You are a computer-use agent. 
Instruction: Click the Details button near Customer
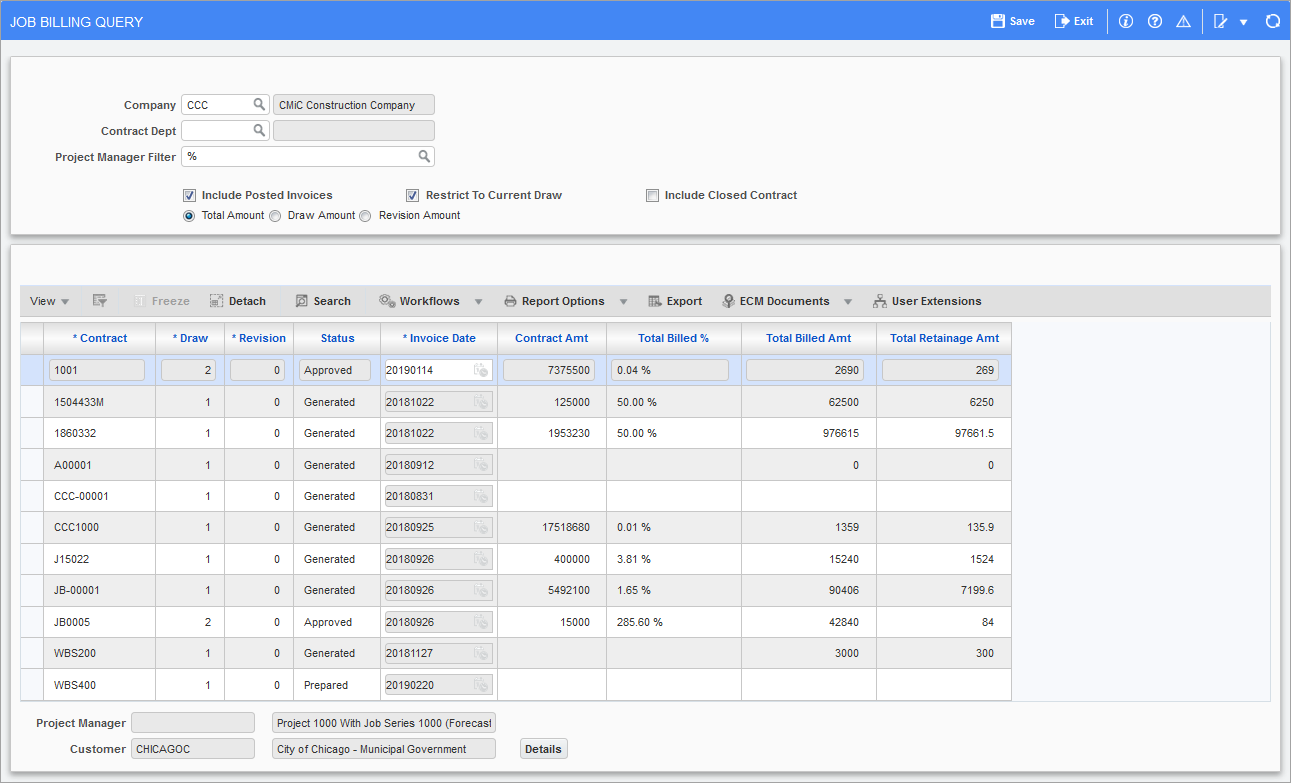[543, 748]
